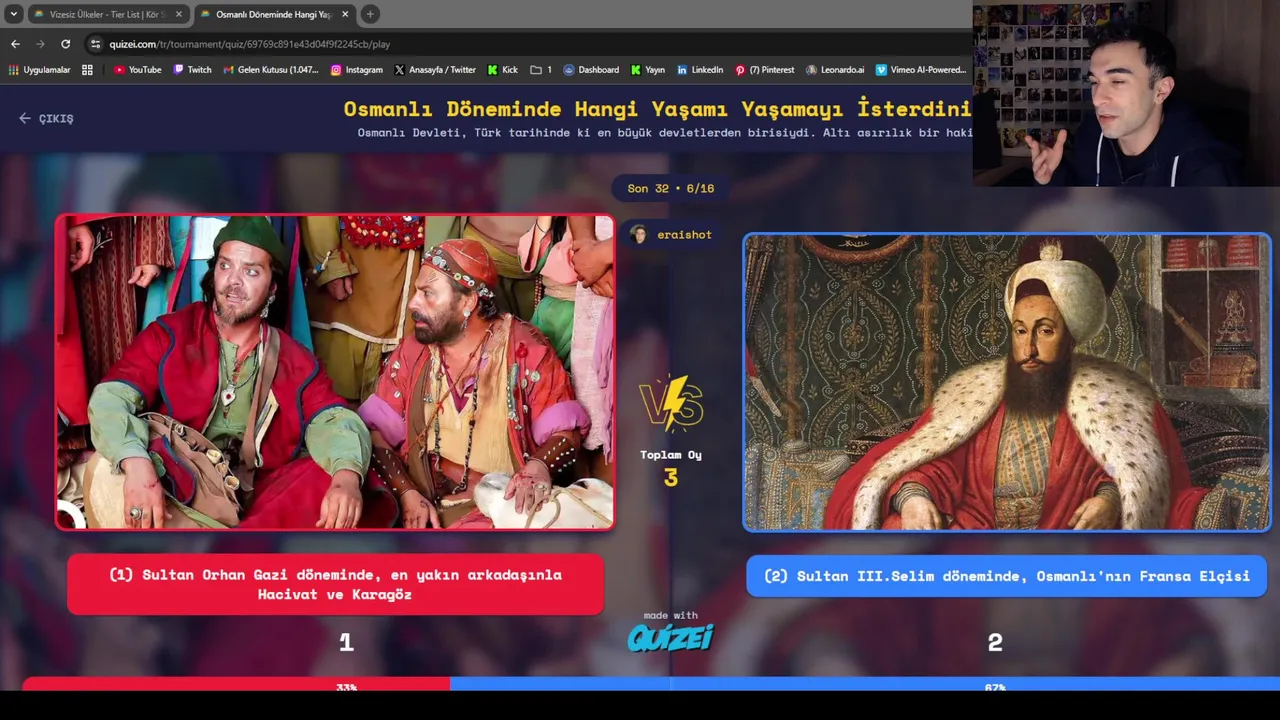Screen dimensions: 1280x720
Task: Open the tab search dropdown arrow
Action: point(14,14)
